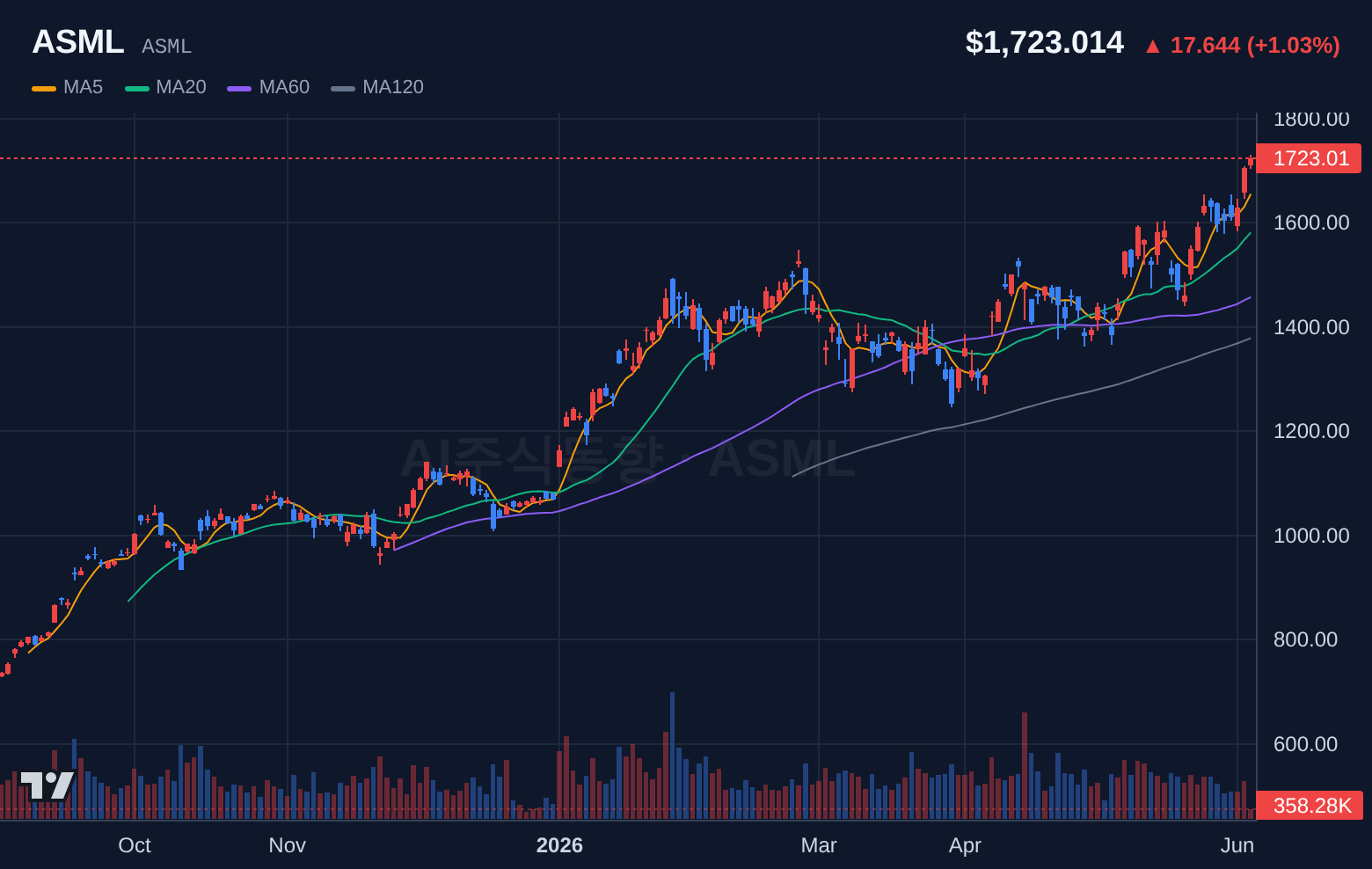This screenshot has height=869, width=1372.
Task: Toggle the MA60 legend entry
Action: (268, 87)
